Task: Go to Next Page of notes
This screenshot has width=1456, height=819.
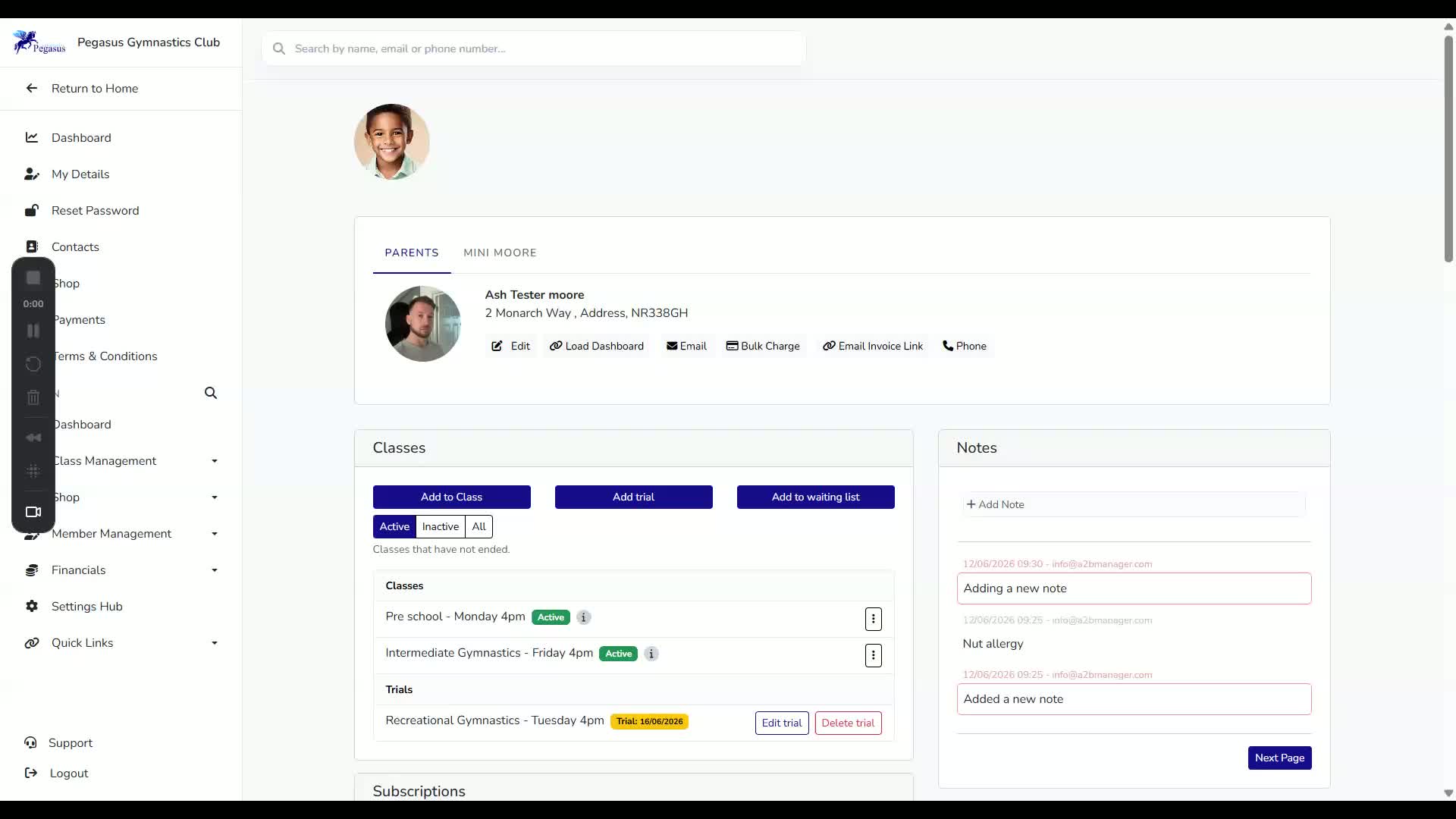Action: (1279, 758)
